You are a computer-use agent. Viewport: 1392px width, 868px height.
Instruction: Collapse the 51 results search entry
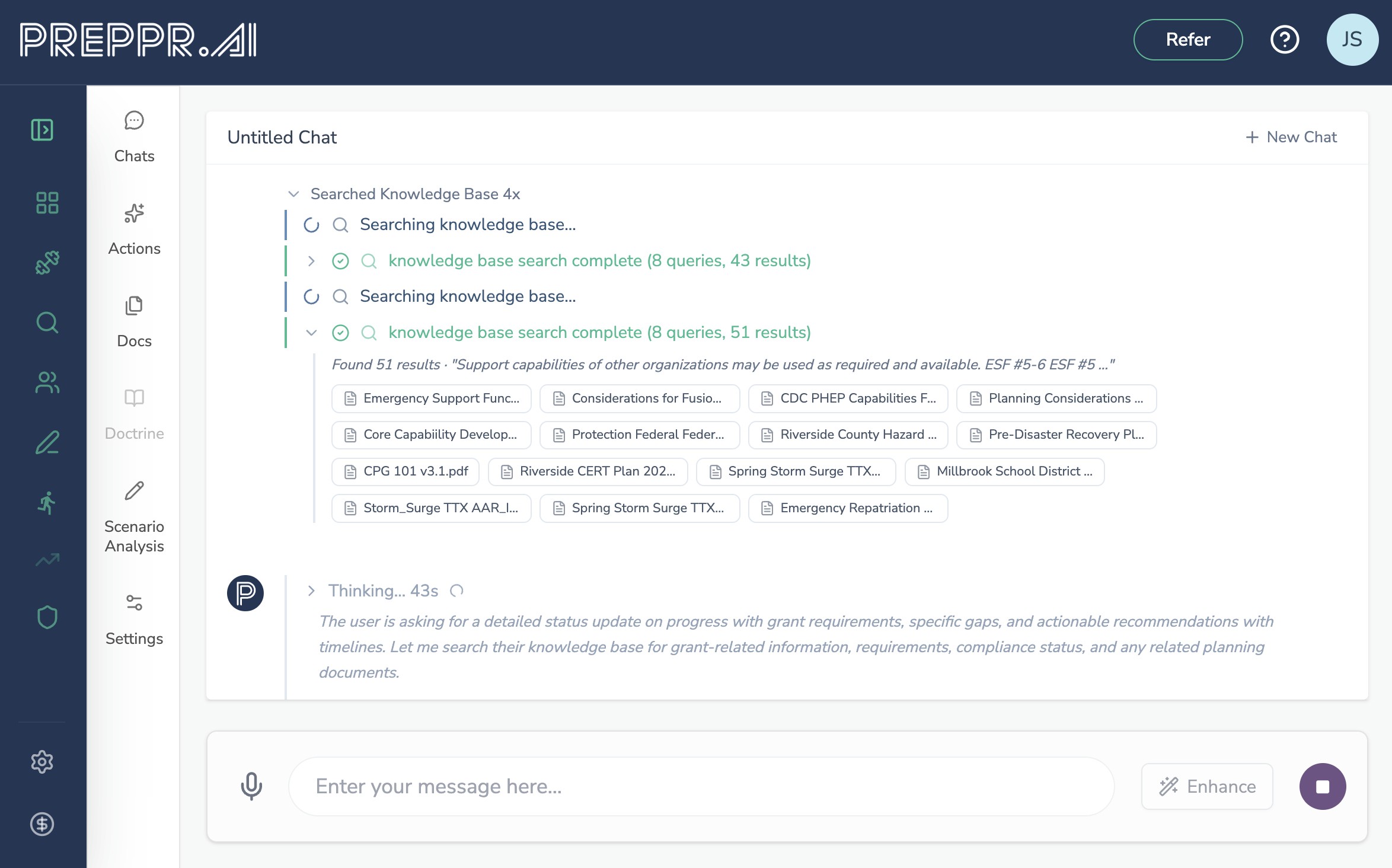click(311, 333)
